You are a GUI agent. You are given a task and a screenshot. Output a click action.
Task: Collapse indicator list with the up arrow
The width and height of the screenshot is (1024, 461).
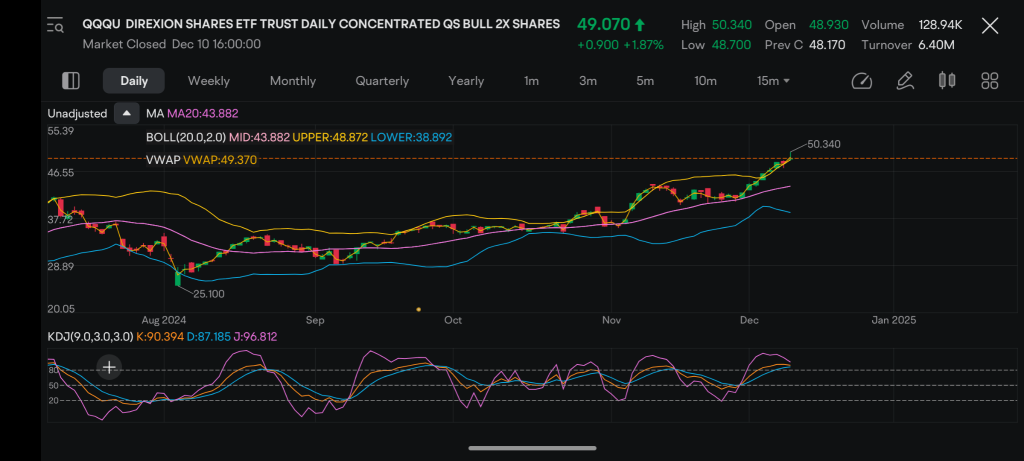pos(126,114)
